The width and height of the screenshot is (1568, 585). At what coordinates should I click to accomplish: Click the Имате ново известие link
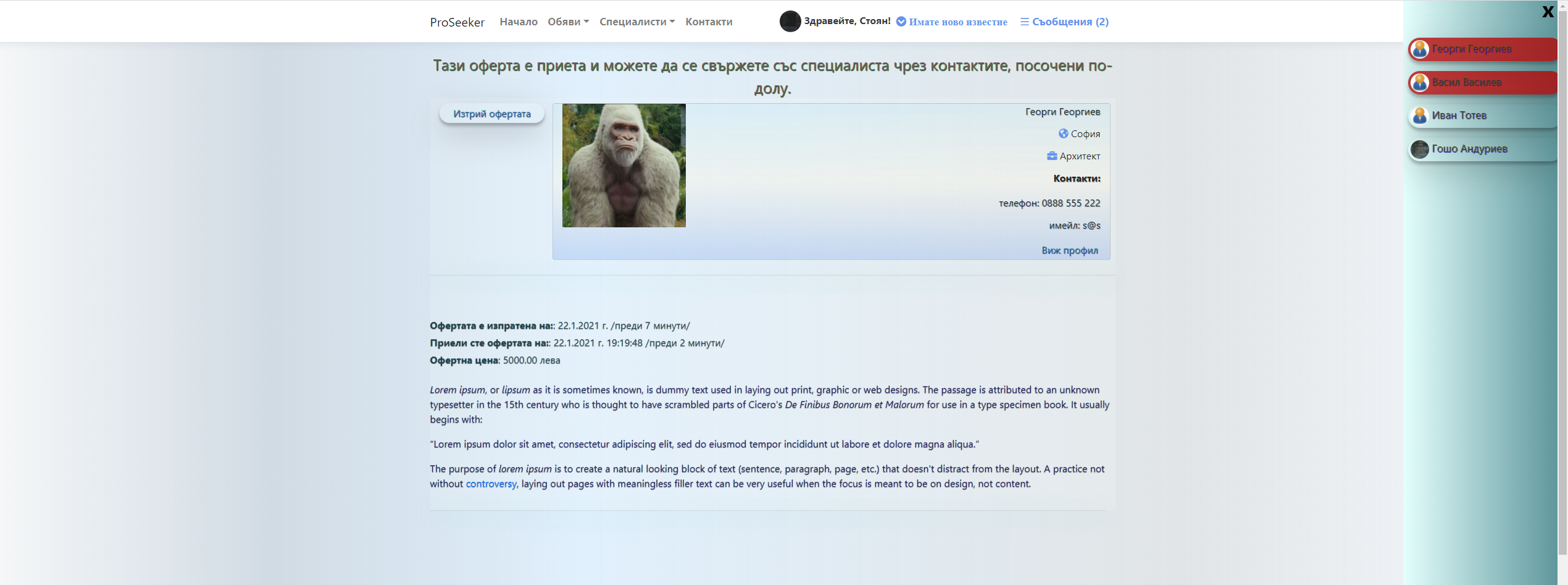click(x=958, y=22)
